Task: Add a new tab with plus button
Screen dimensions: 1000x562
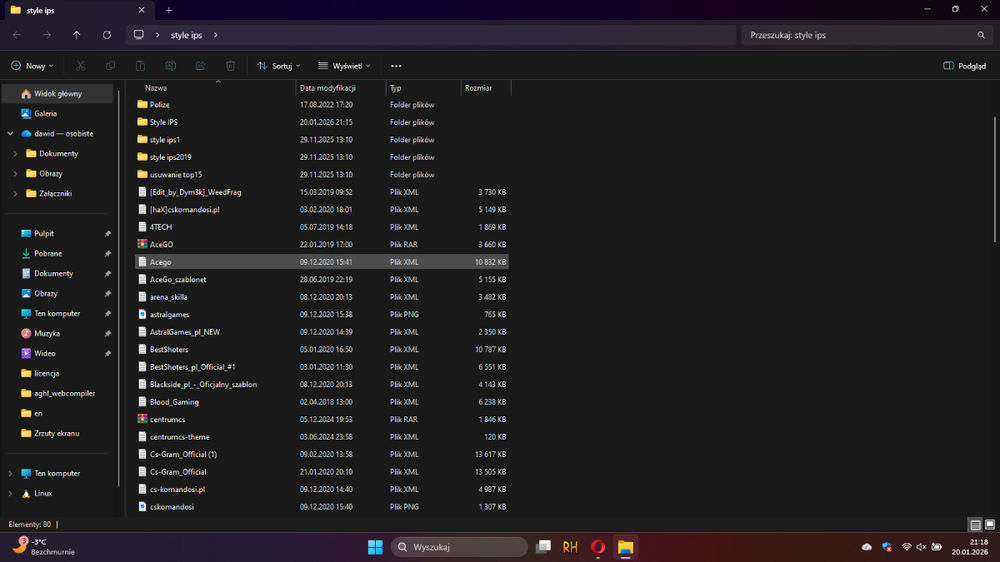Action: tap(169, 10)
